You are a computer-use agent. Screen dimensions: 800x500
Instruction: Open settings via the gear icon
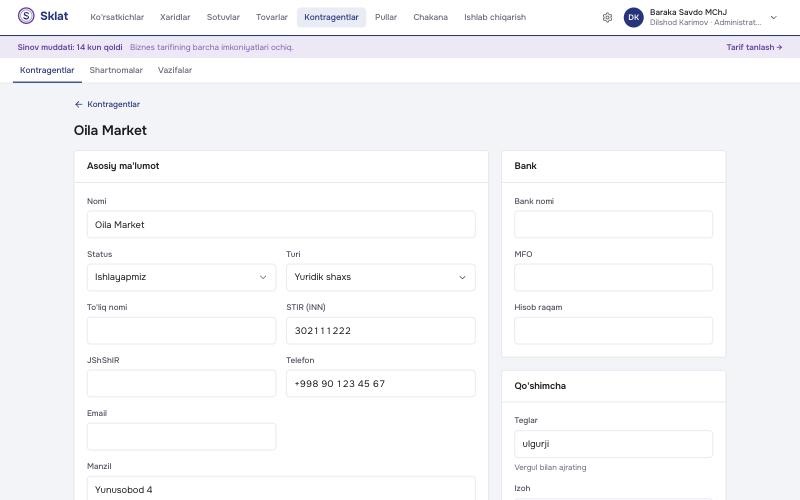coord(607,17)
